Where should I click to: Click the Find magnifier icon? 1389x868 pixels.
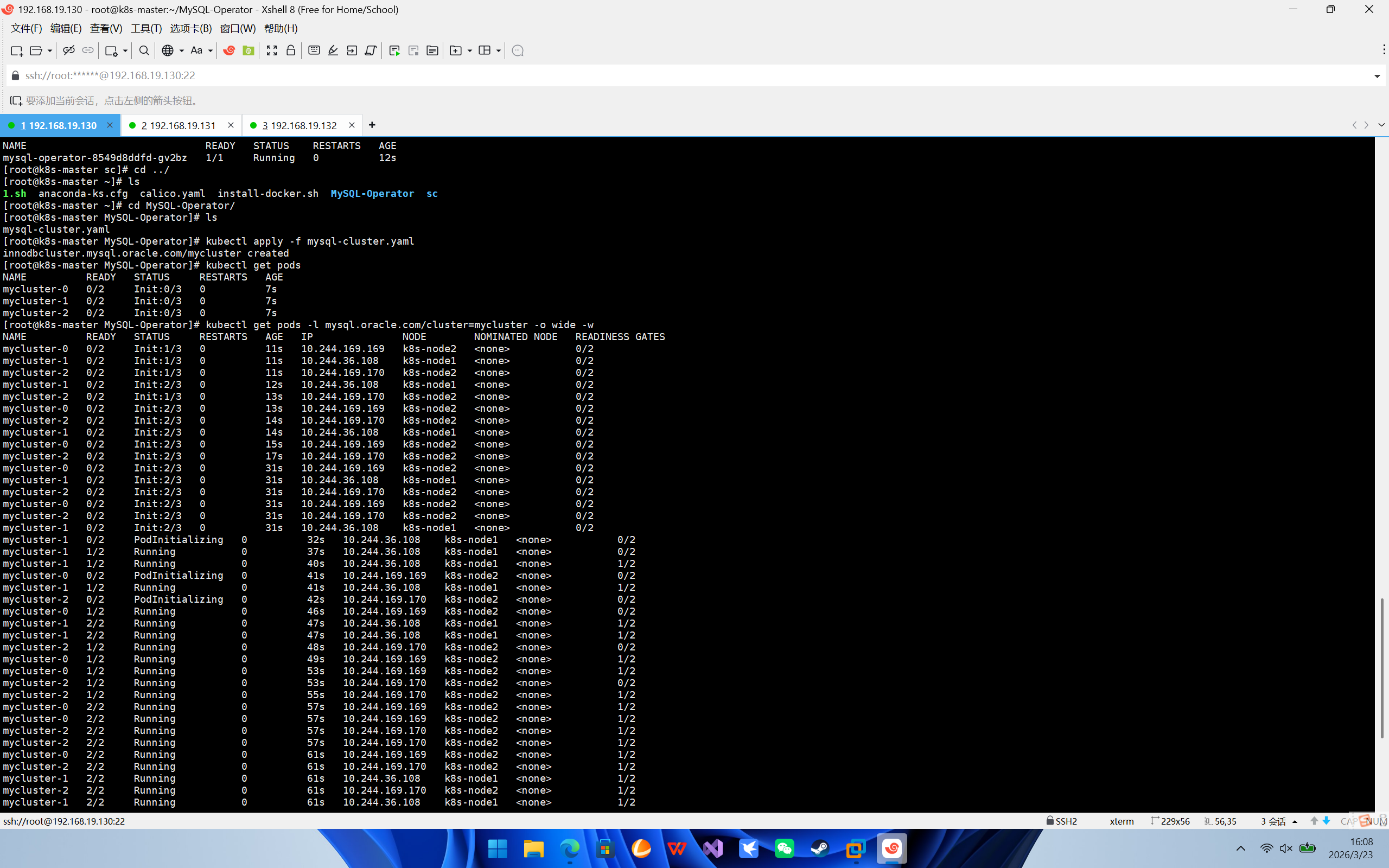coord(144,50)
